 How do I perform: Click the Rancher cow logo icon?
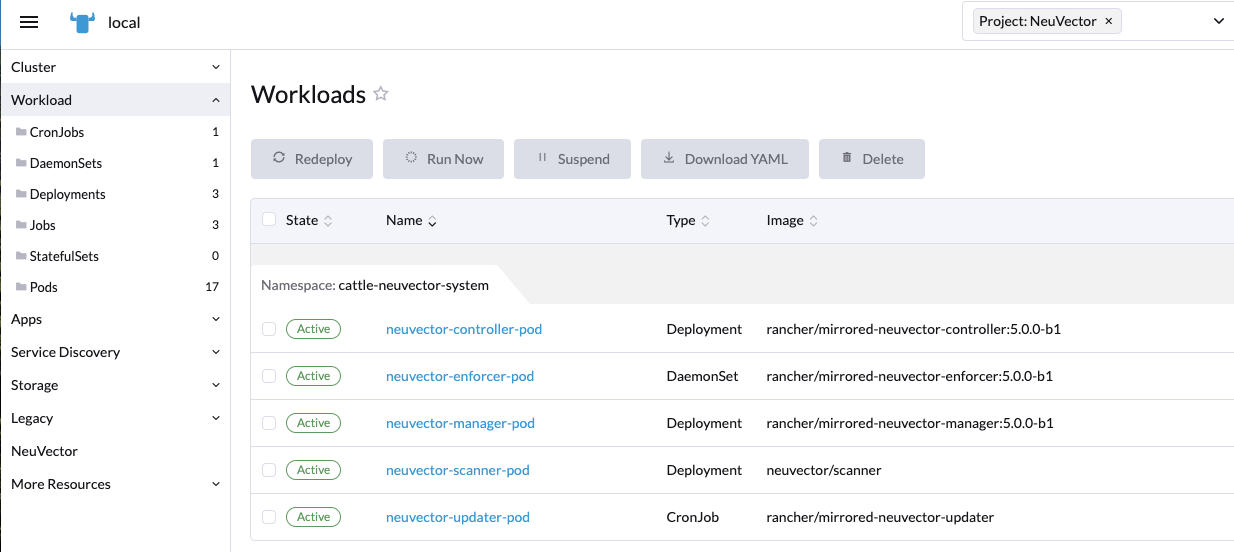point(82,22)
